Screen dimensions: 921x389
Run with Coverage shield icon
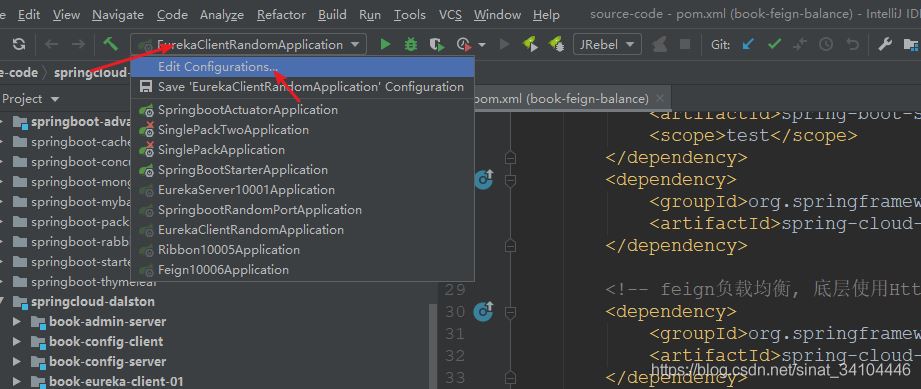coord(436,44)
